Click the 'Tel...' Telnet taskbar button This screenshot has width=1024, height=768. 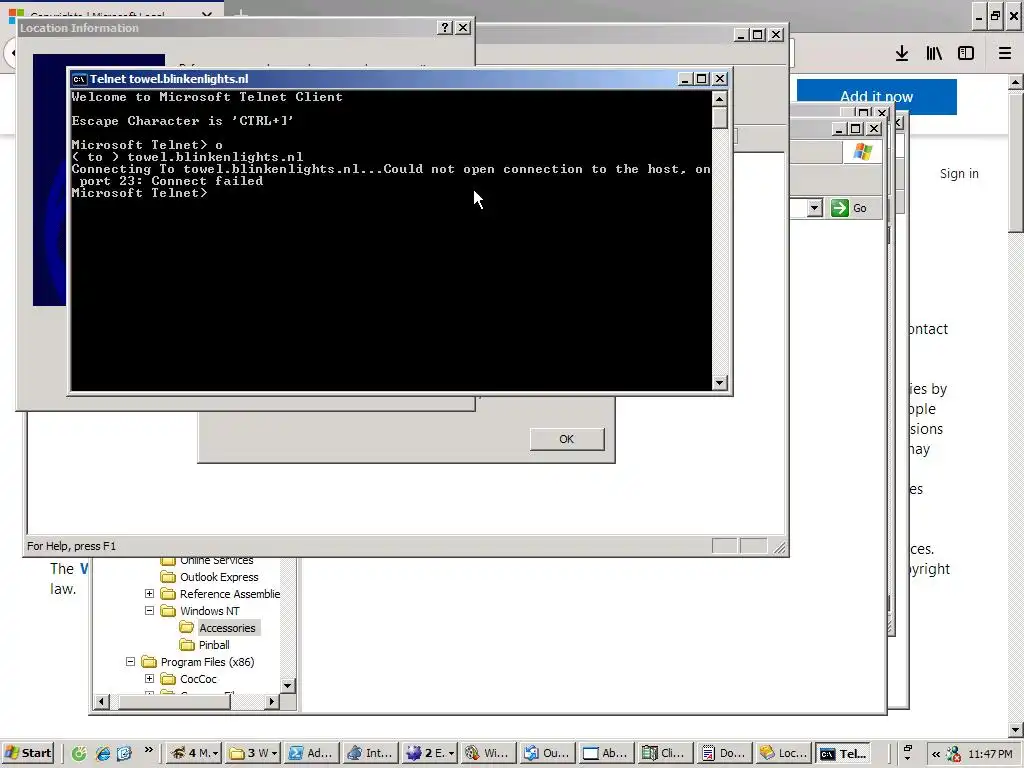(843, 753)
